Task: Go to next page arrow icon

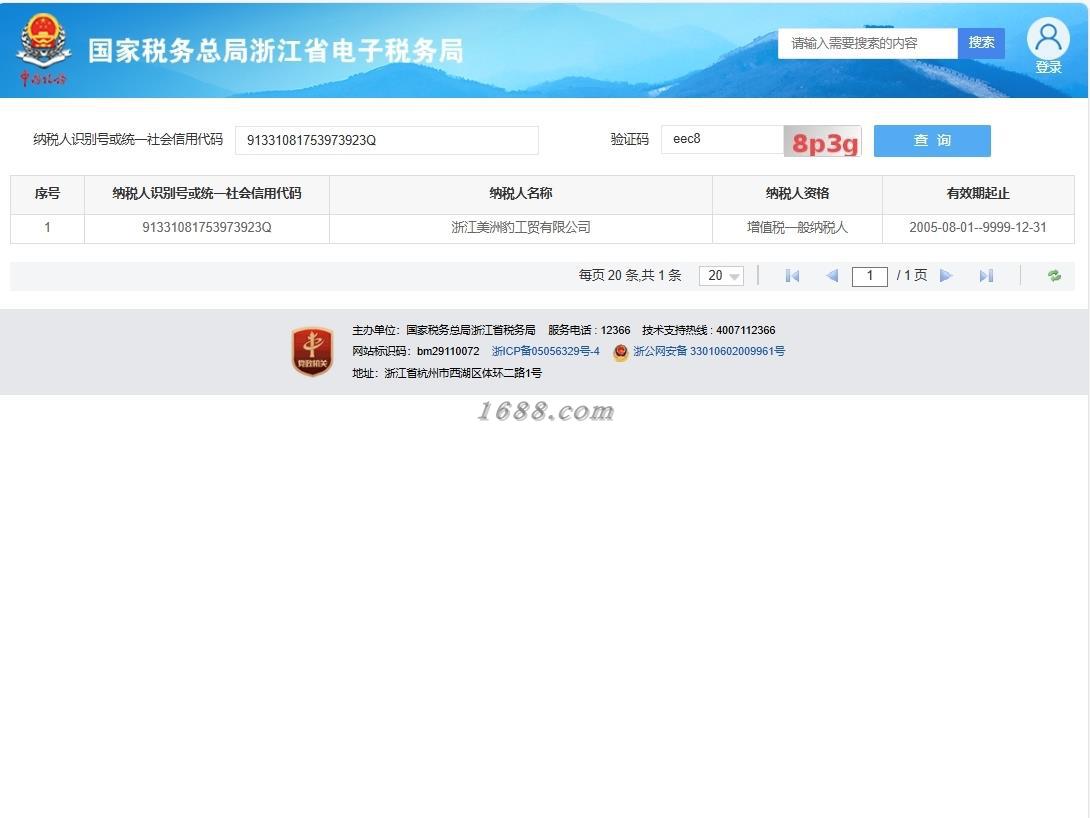Action: (x=945, y=276)
